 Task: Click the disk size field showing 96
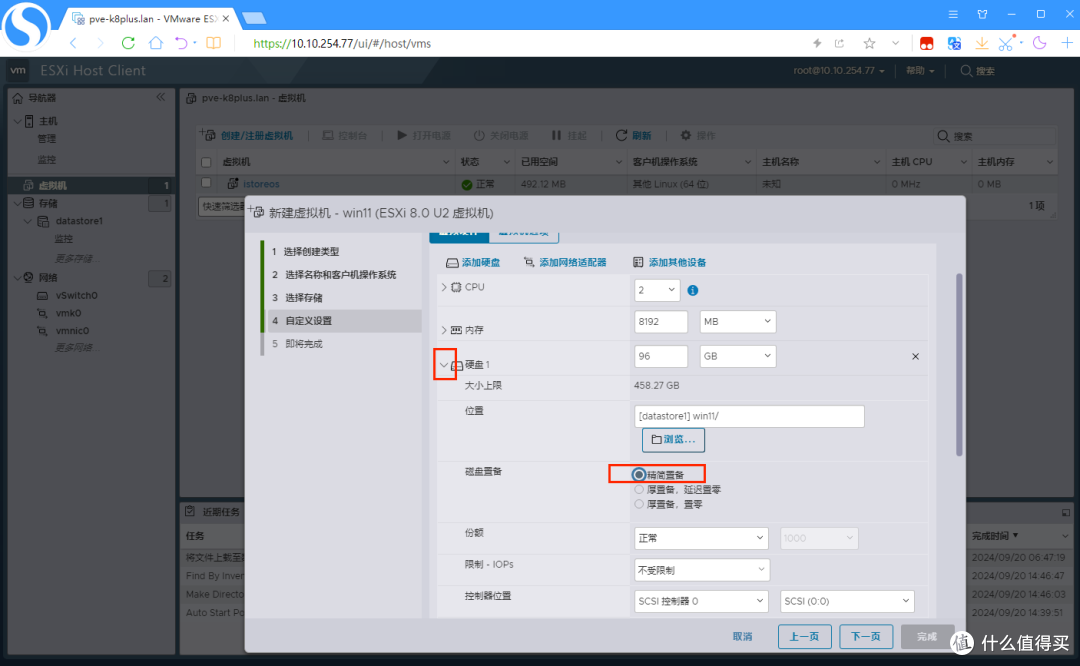click(661, 356)
